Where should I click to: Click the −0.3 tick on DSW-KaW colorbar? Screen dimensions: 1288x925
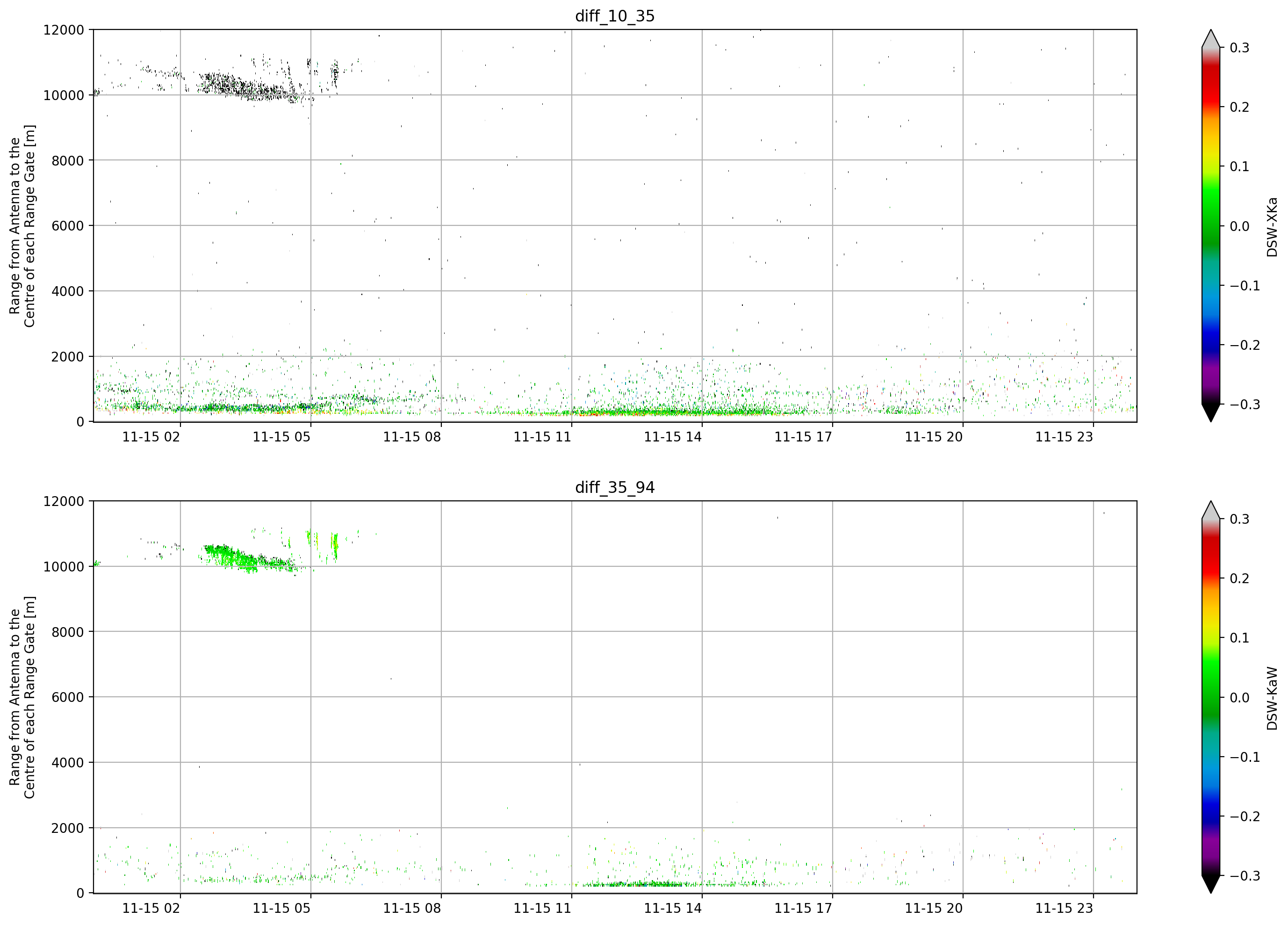click(1245, 876)
